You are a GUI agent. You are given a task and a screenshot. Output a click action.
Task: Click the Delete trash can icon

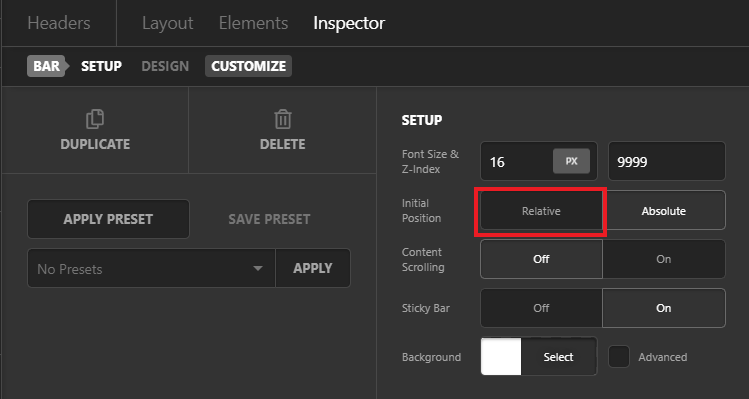pos(283,119)
